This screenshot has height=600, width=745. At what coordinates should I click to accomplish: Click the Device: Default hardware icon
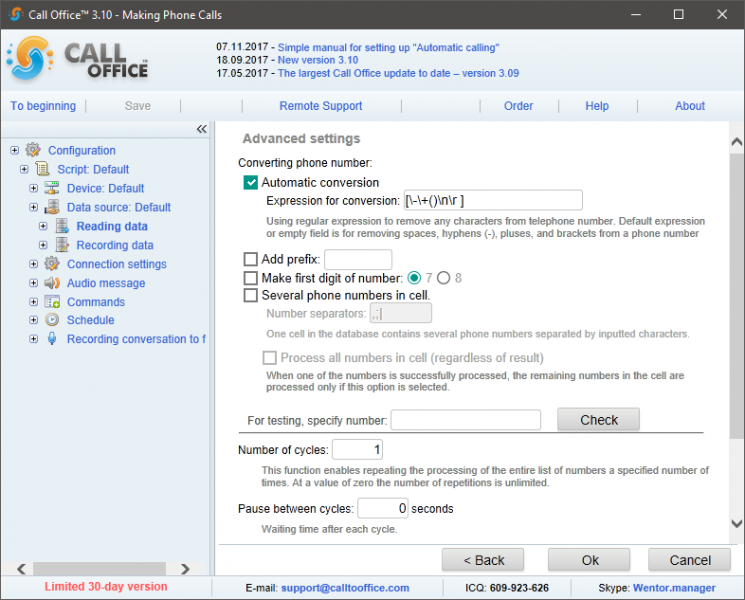[x=52, y=188]
